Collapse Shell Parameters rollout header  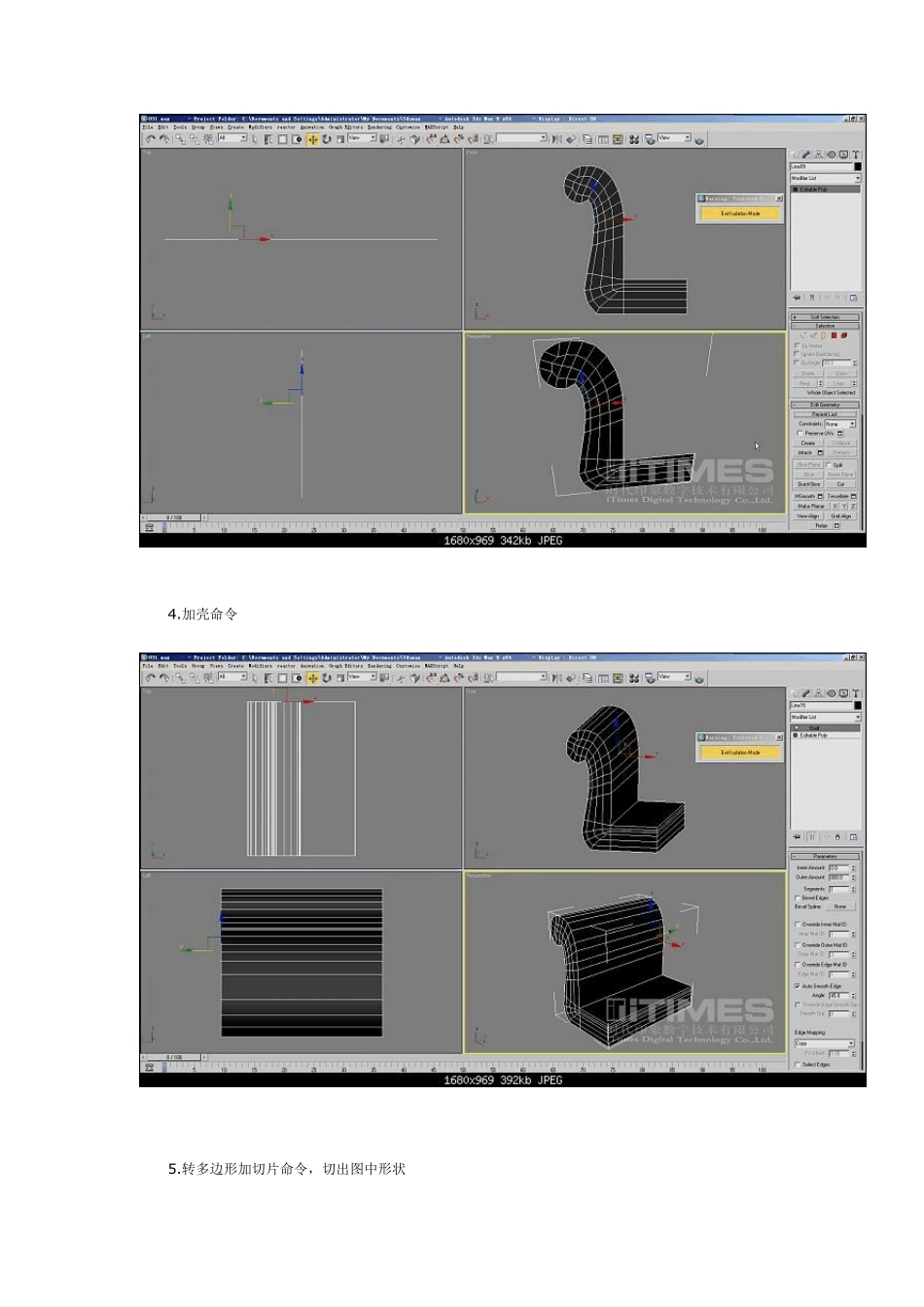[825, 856]
